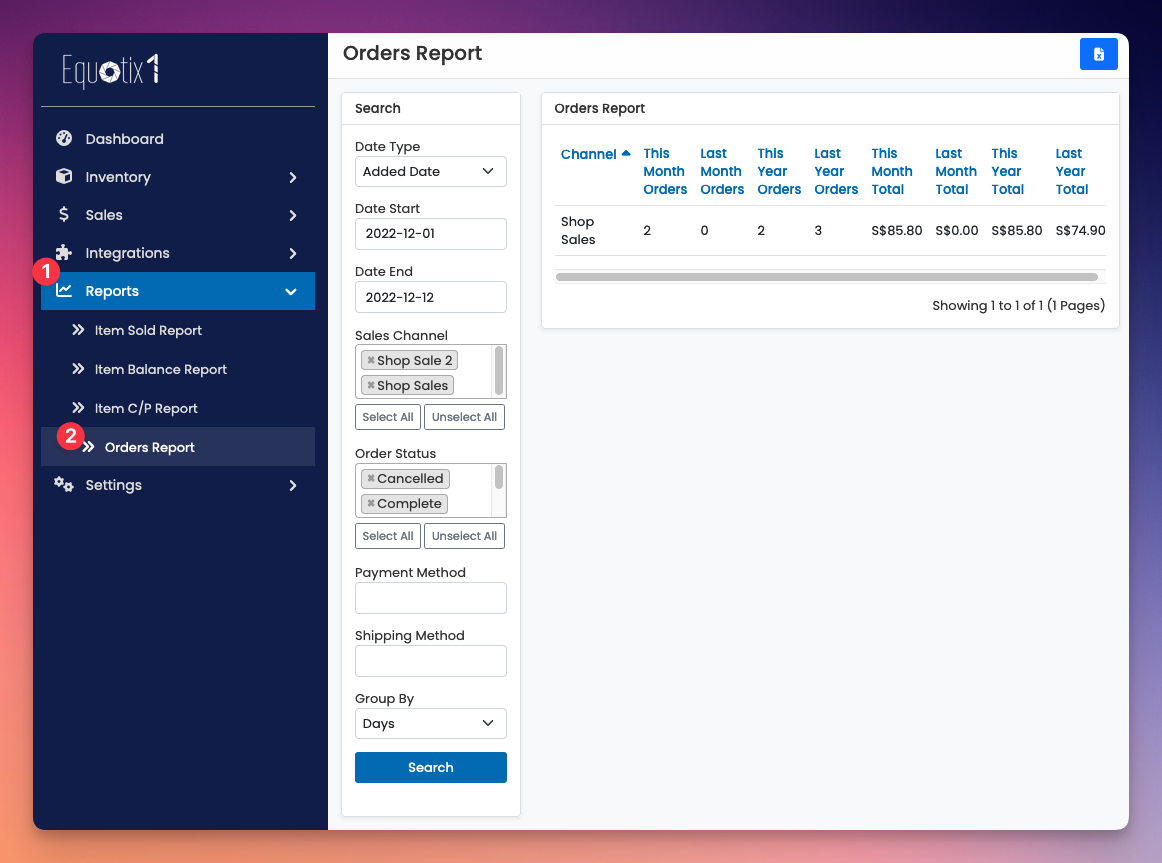
Task: Click the pagination text Showing 1 to 1
Action: 1018,305
